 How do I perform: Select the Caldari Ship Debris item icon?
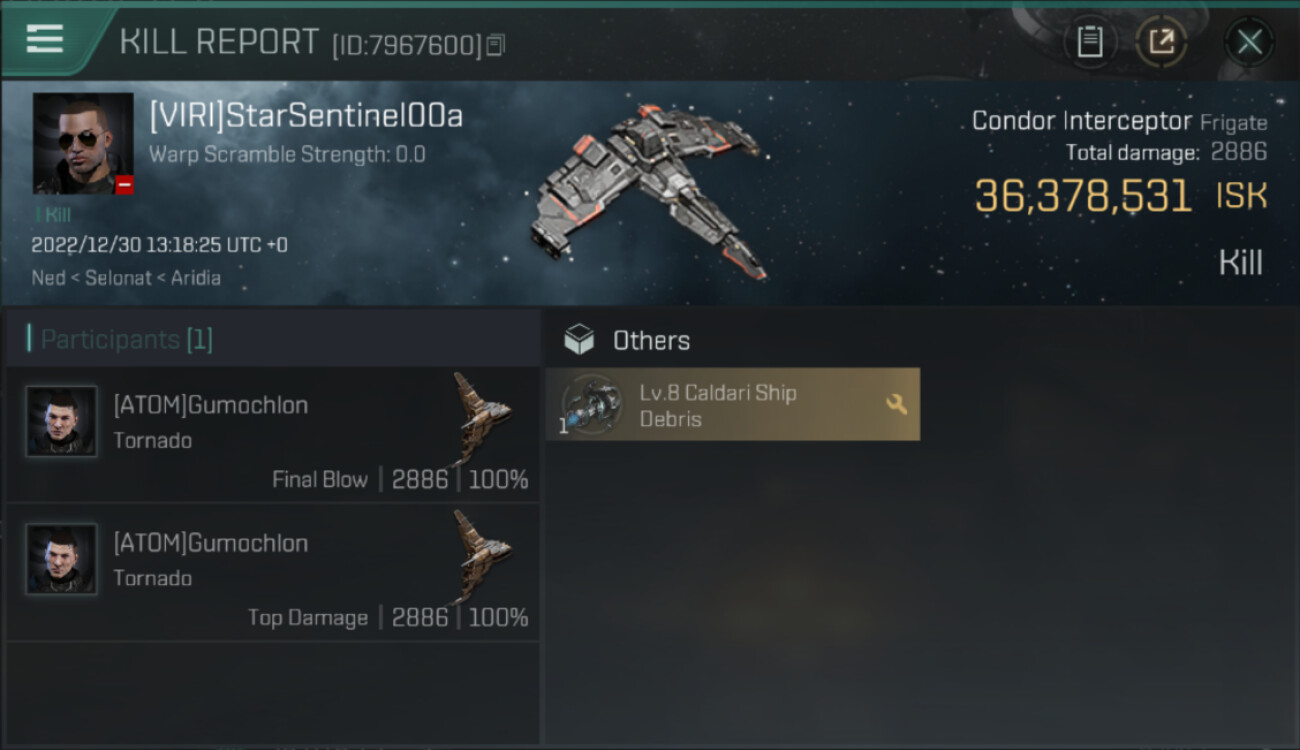coord(591,405)
